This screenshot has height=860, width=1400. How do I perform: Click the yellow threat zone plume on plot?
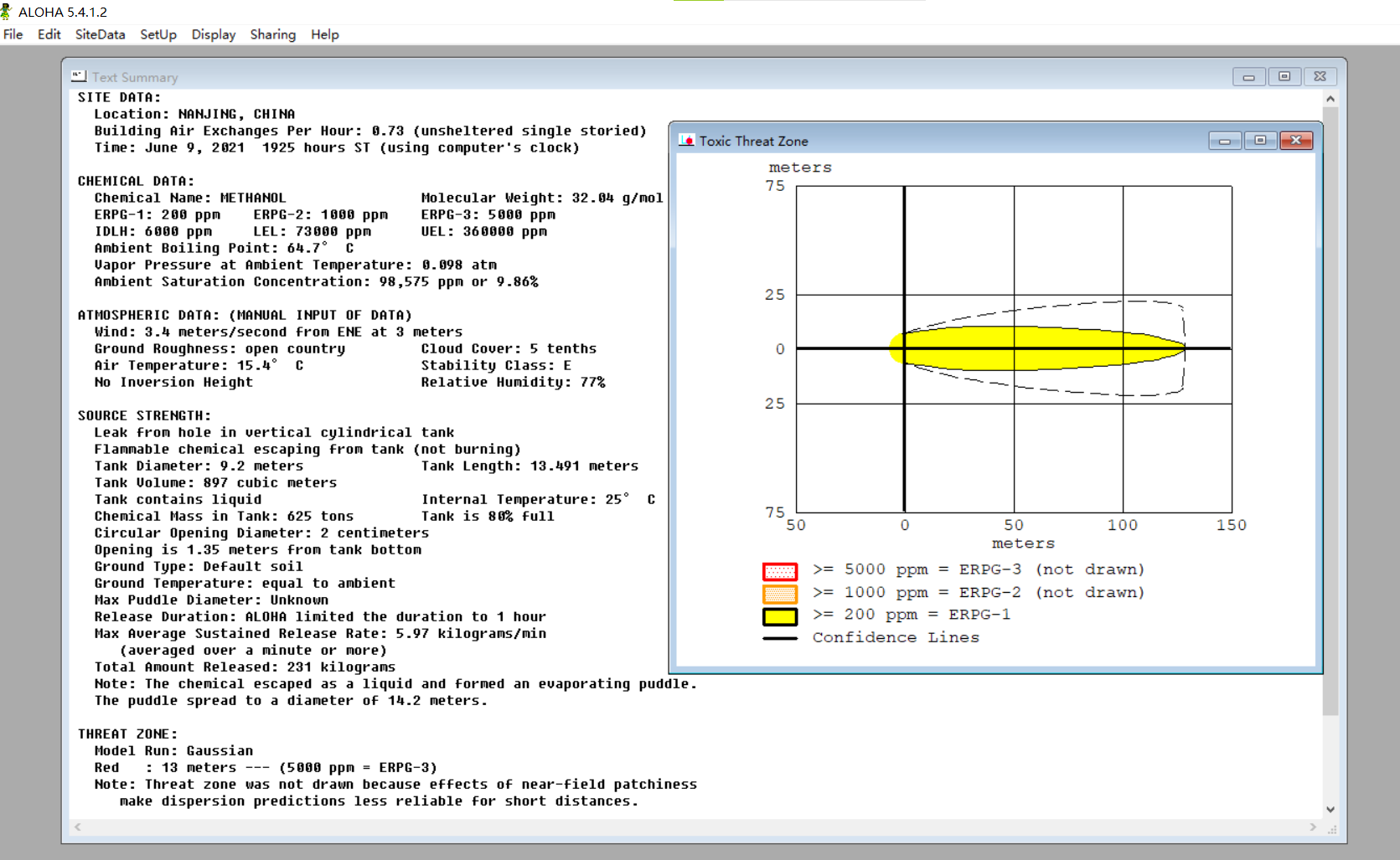point(1037,348)
